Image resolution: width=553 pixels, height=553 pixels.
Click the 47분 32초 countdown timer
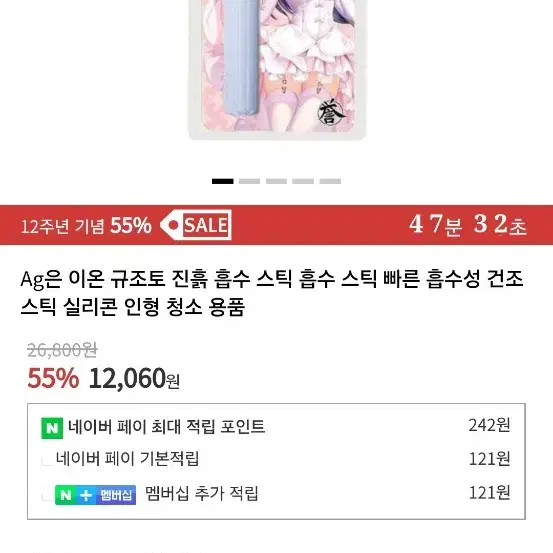pyautogui.click(x=468, y=225)
